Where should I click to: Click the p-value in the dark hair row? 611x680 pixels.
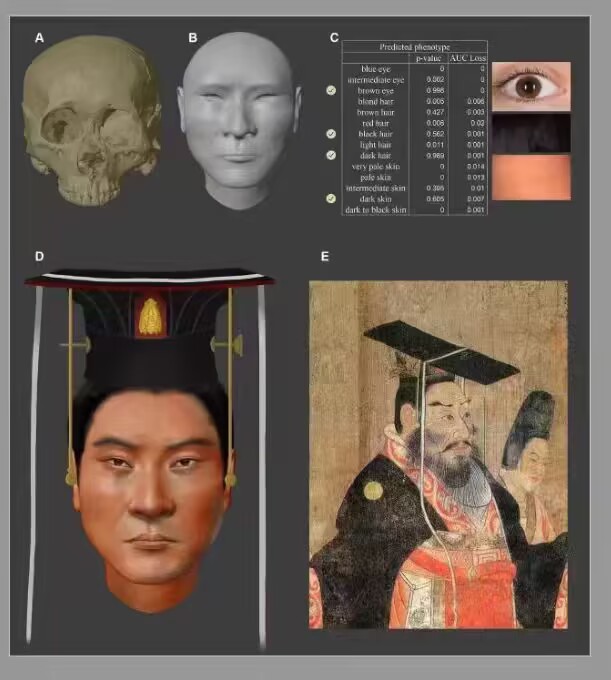pos(435,155)
